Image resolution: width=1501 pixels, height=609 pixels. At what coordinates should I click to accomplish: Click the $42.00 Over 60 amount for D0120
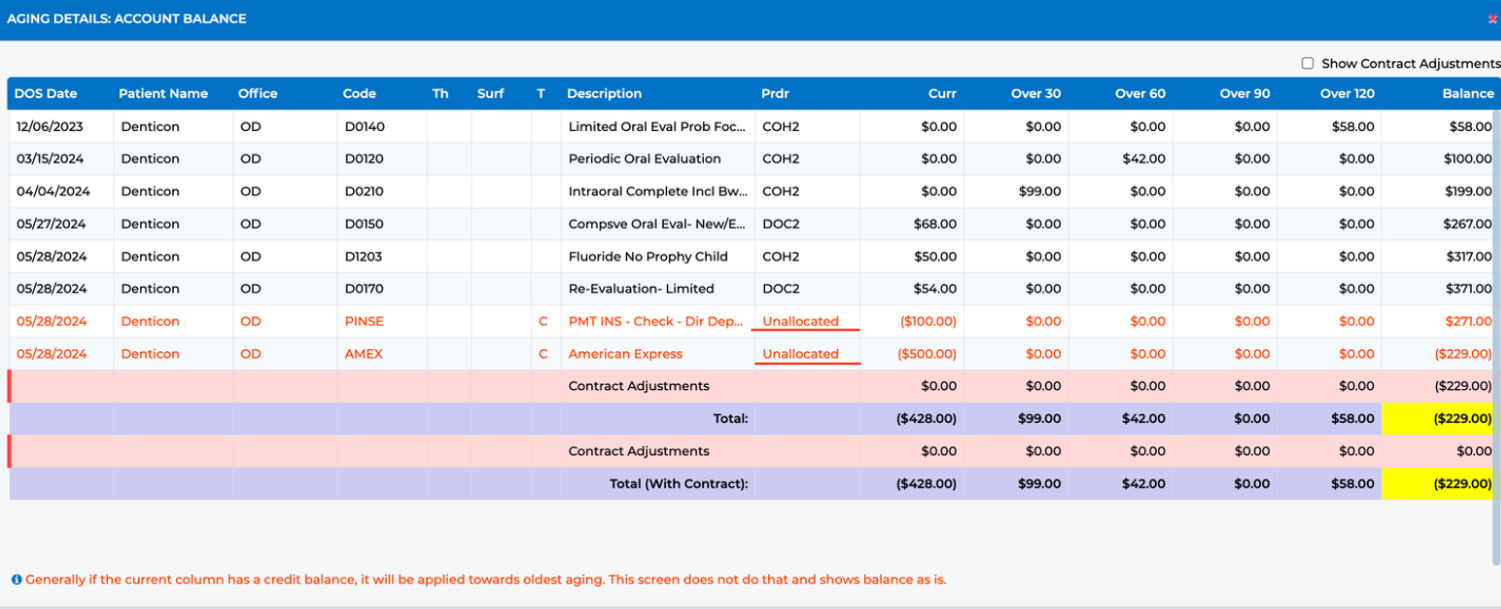pyautogui.click(x=1145, y=159)
